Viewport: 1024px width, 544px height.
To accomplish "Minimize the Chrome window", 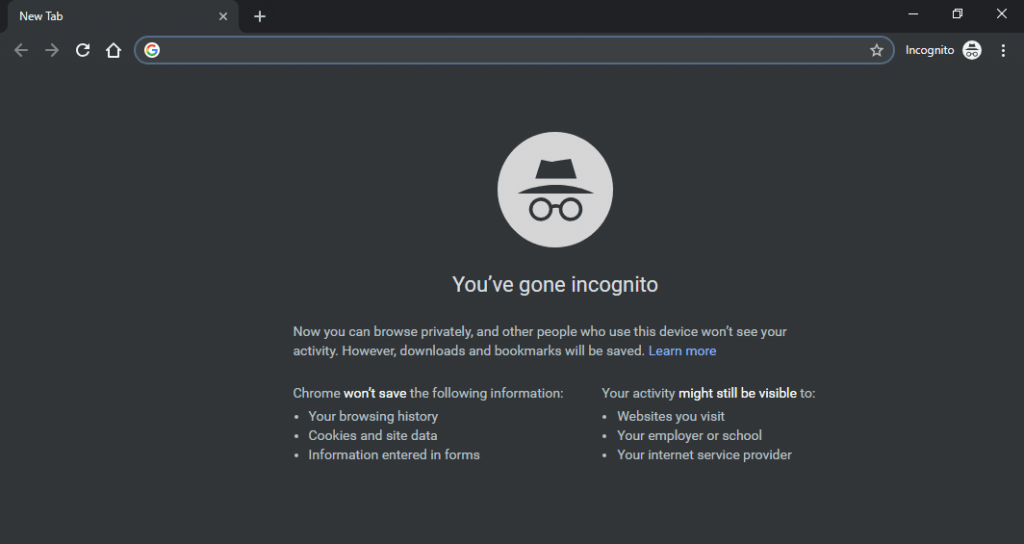I will coord(913,14).
